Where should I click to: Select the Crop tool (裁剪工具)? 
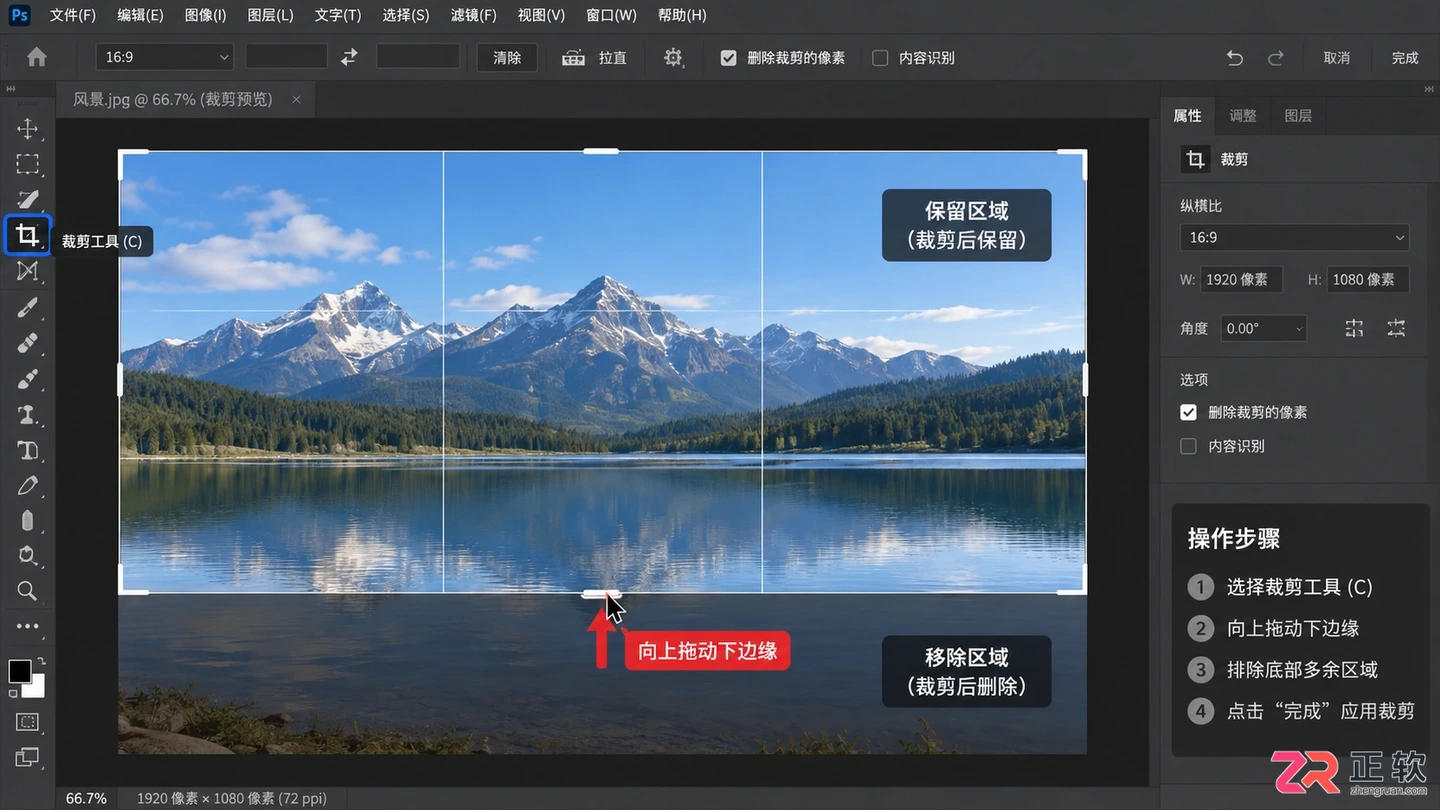click(x=27, y=236)
